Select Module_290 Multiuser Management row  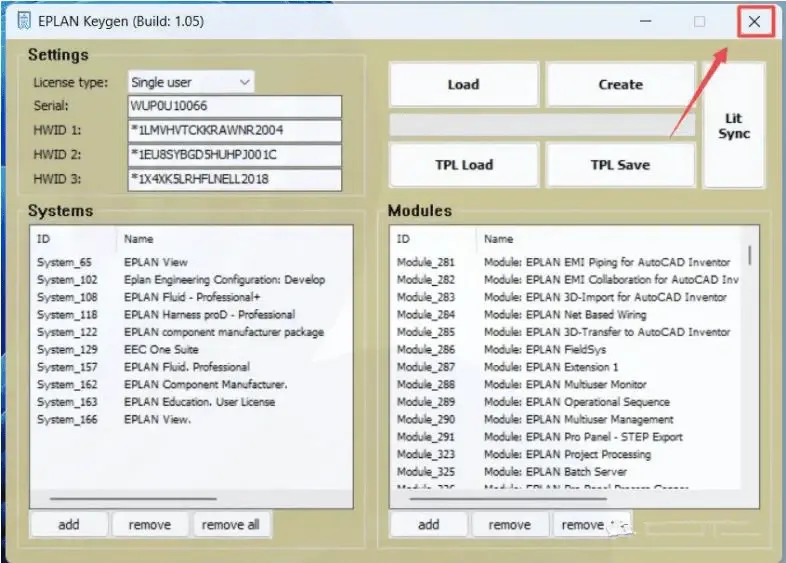click(x=566, y=420)
